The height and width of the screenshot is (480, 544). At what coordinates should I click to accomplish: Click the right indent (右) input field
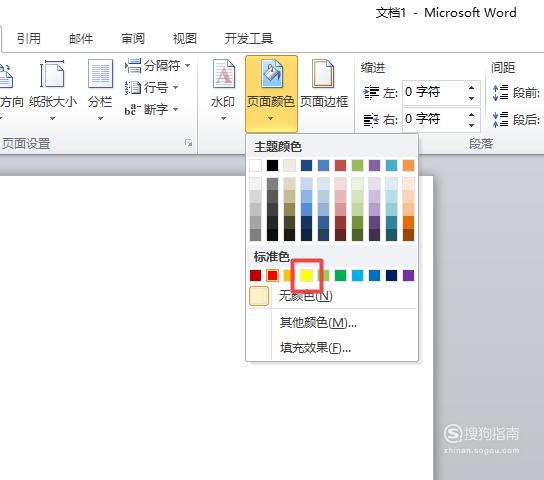pyautogui.click(x=434, y=119)
